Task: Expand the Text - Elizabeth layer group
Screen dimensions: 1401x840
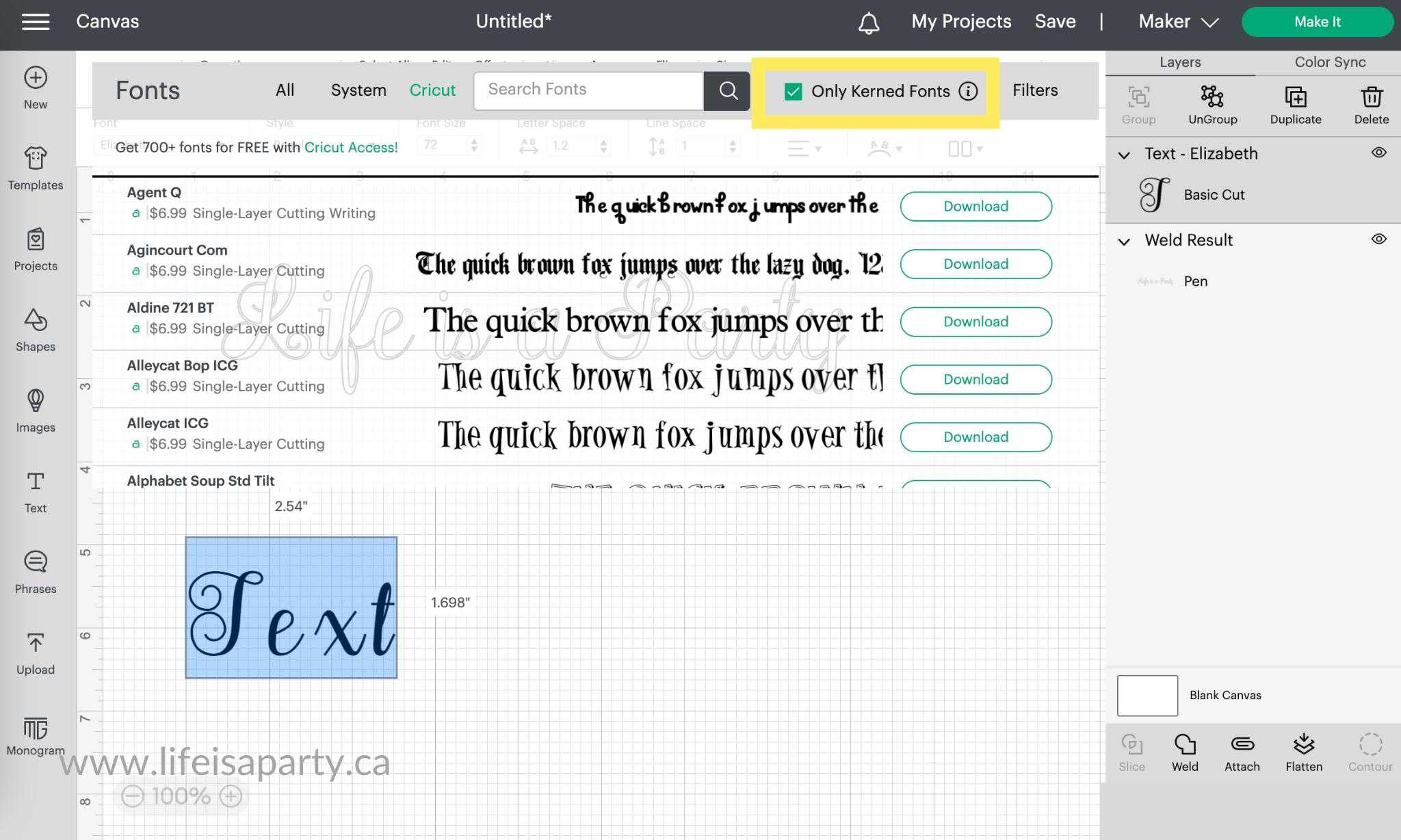Action: tap(1124, 153)
